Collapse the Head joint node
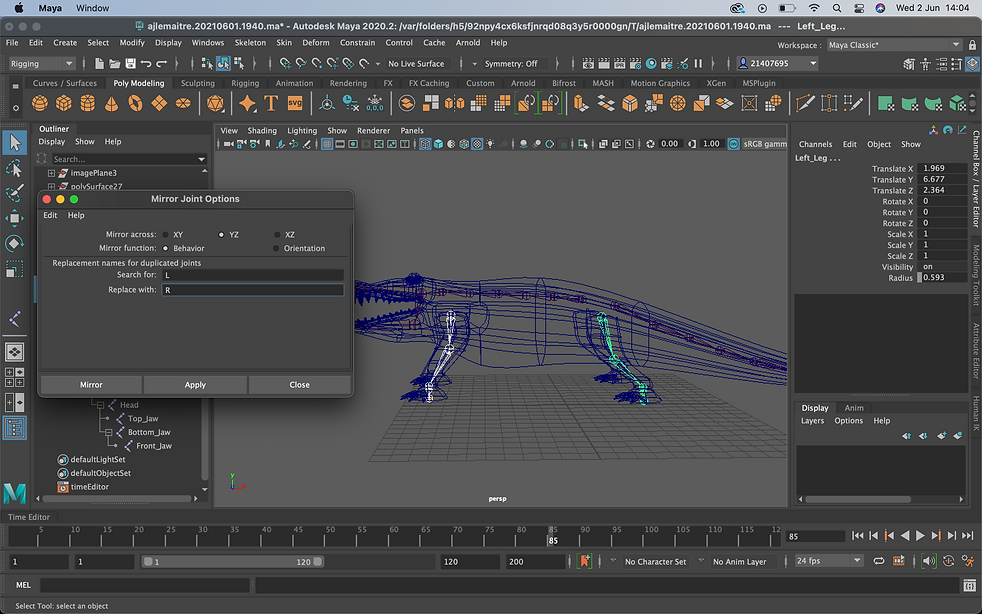This screenshot has height=614, width=982. 100,405
